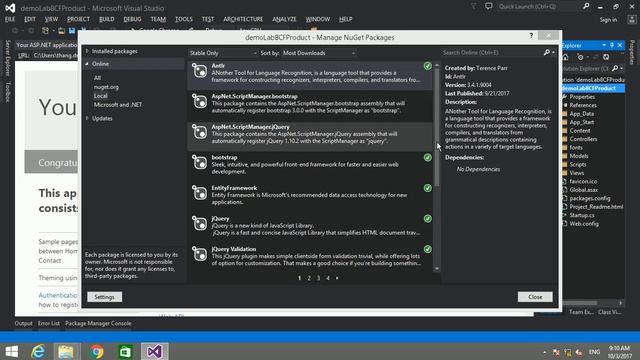Open Google Chrome from the taskbar
The image size is (640, 360).
pyautogui.click(x=97, y=351)
